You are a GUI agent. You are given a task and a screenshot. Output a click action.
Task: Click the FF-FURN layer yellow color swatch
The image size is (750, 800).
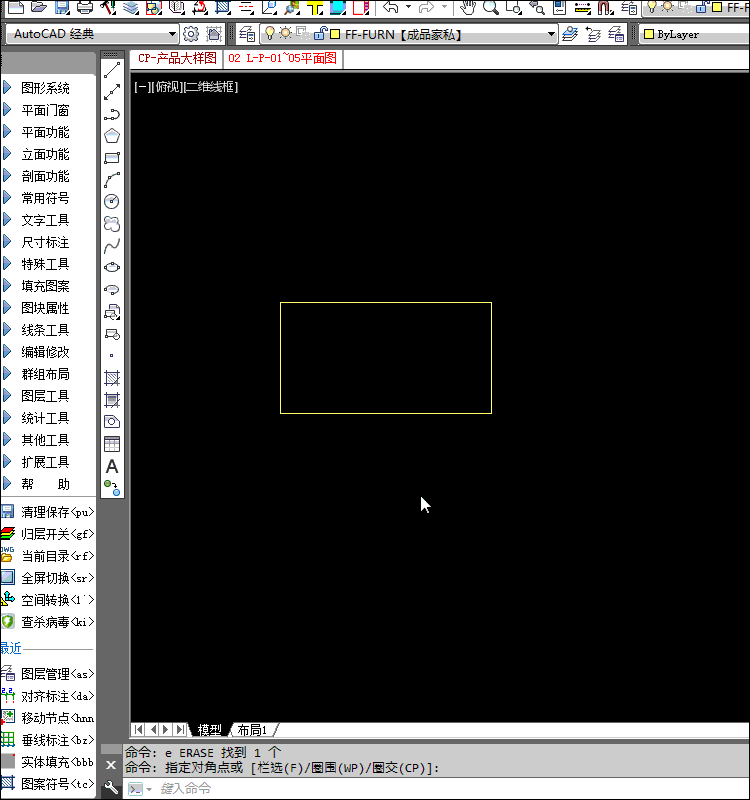335,34
